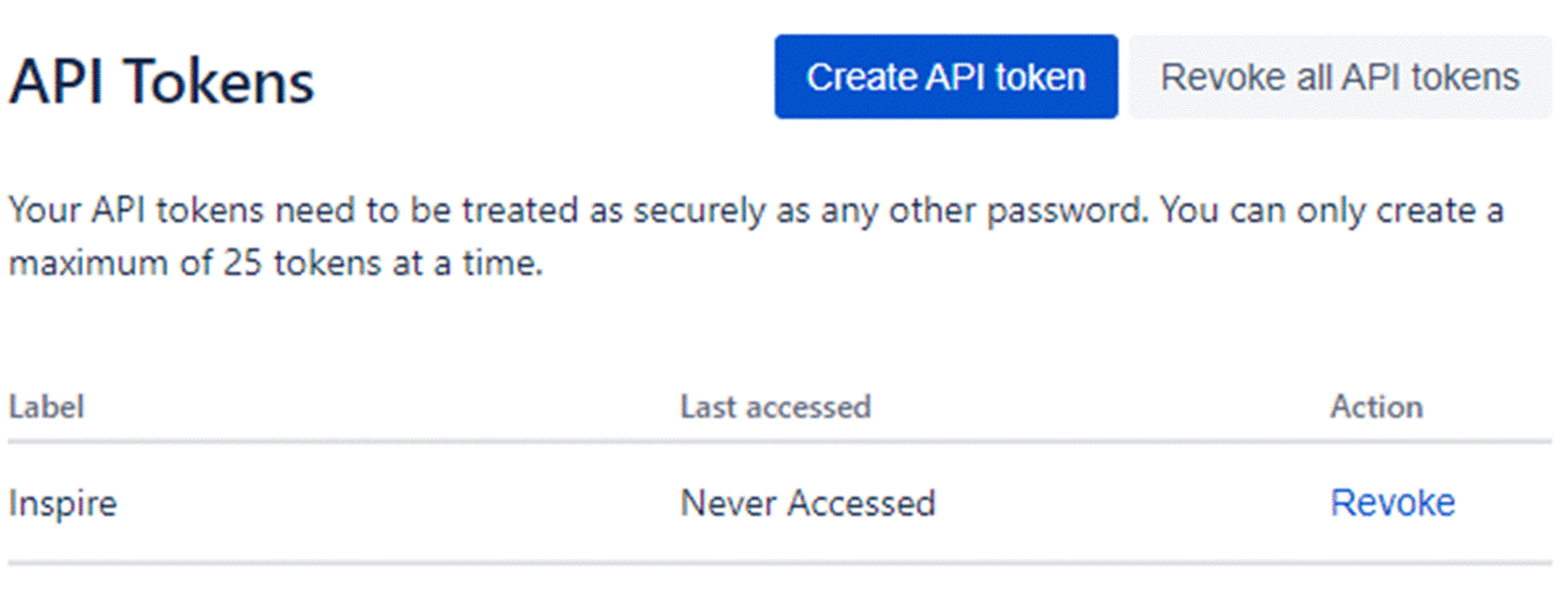Click the word only in description
This screenshot has height=616, width=1568.
1330,212
